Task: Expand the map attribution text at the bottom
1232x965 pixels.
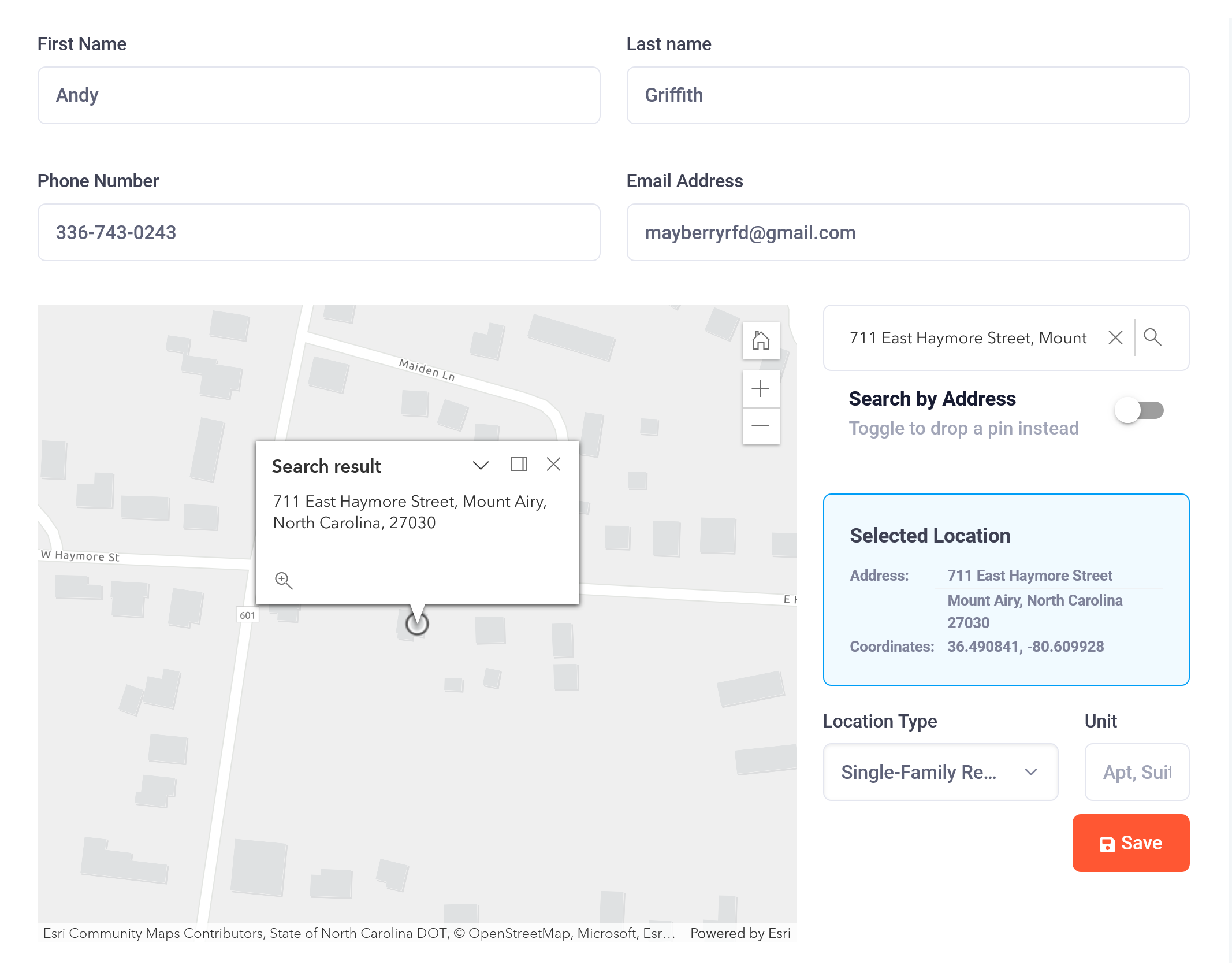Action: pyautogui.click(x=358, y=933)
